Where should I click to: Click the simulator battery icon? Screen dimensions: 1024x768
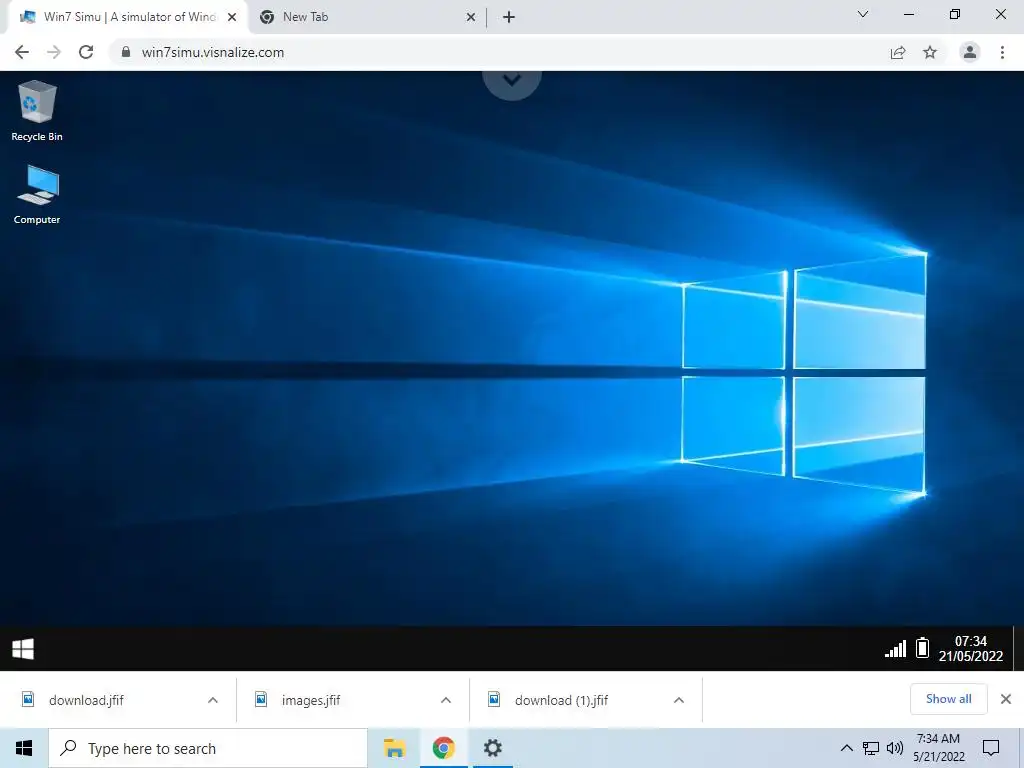(x=922, y=647)
